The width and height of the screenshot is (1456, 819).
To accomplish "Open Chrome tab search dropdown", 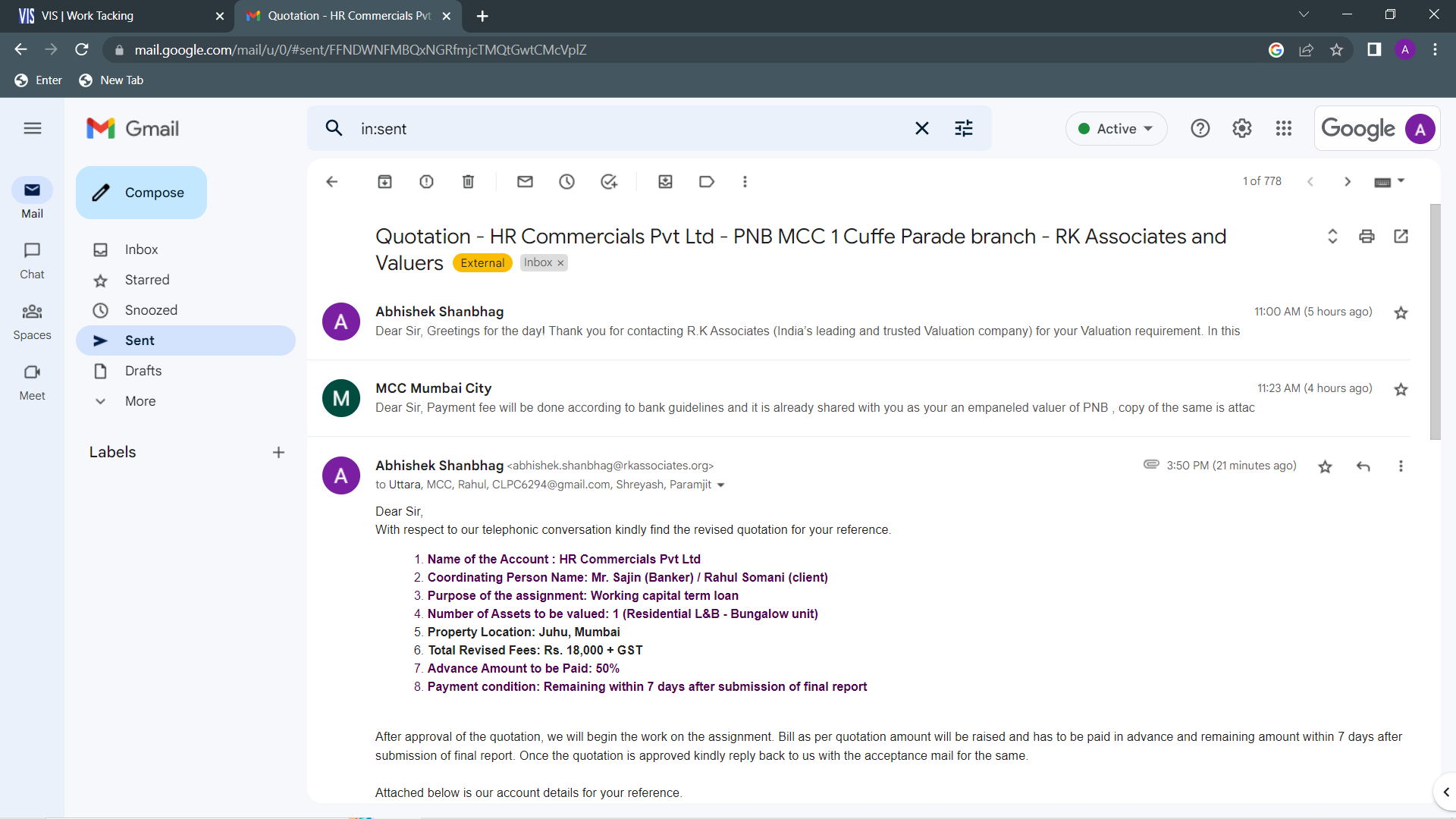I will click(1304, 14).
